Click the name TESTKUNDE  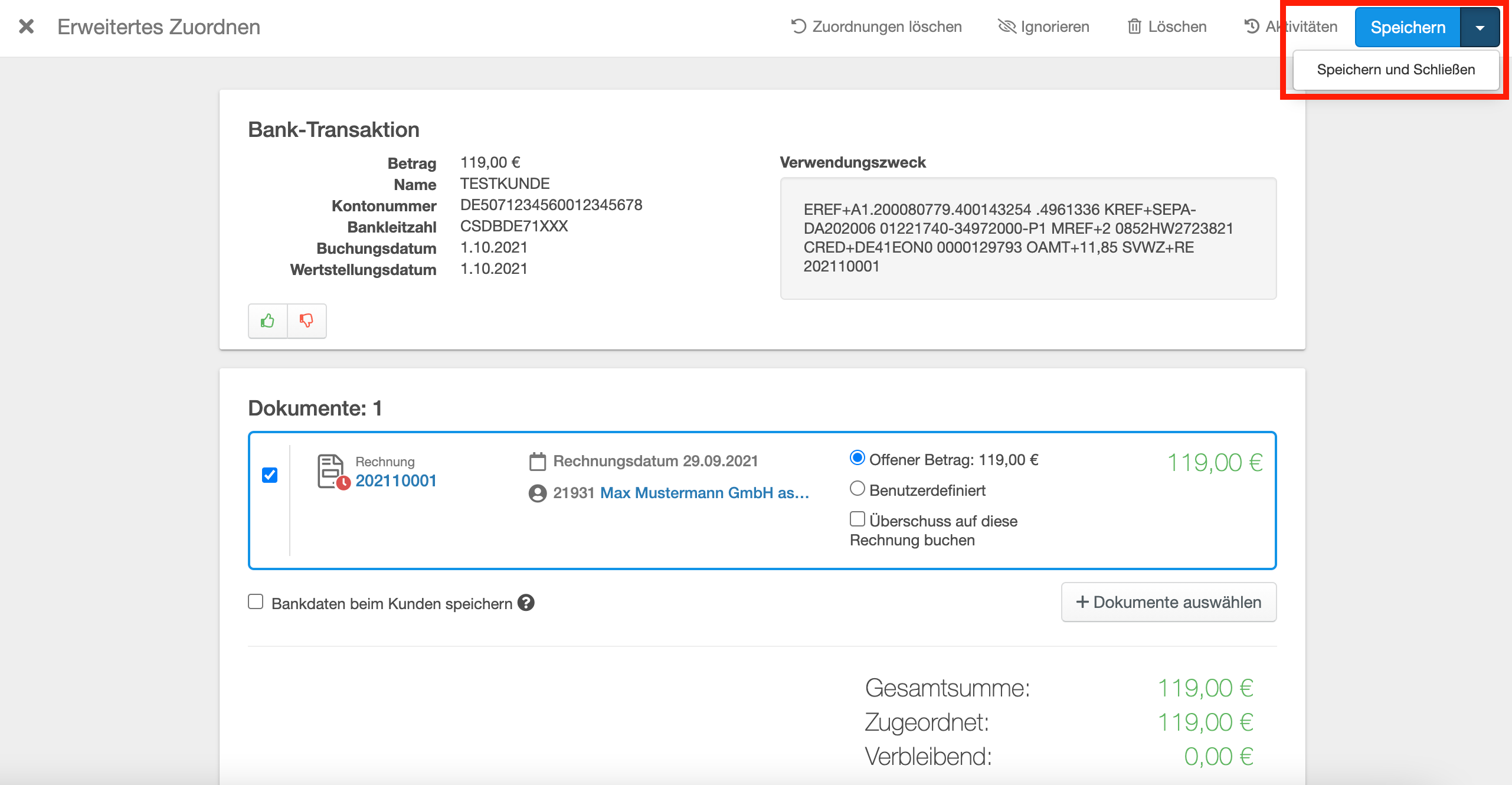tap(505, 184)
